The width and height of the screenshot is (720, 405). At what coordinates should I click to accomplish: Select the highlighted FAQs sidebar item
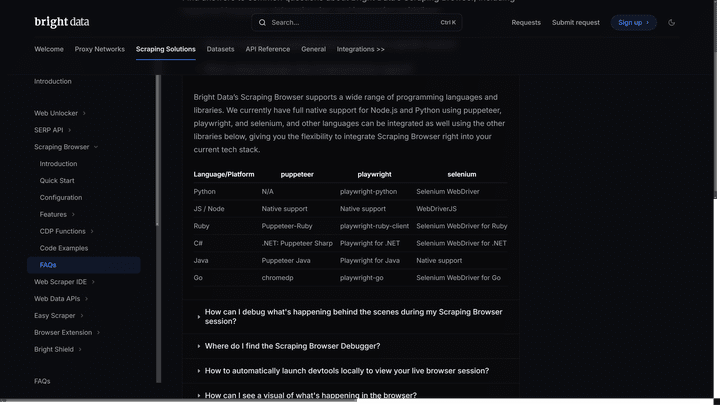click(84, 265)
